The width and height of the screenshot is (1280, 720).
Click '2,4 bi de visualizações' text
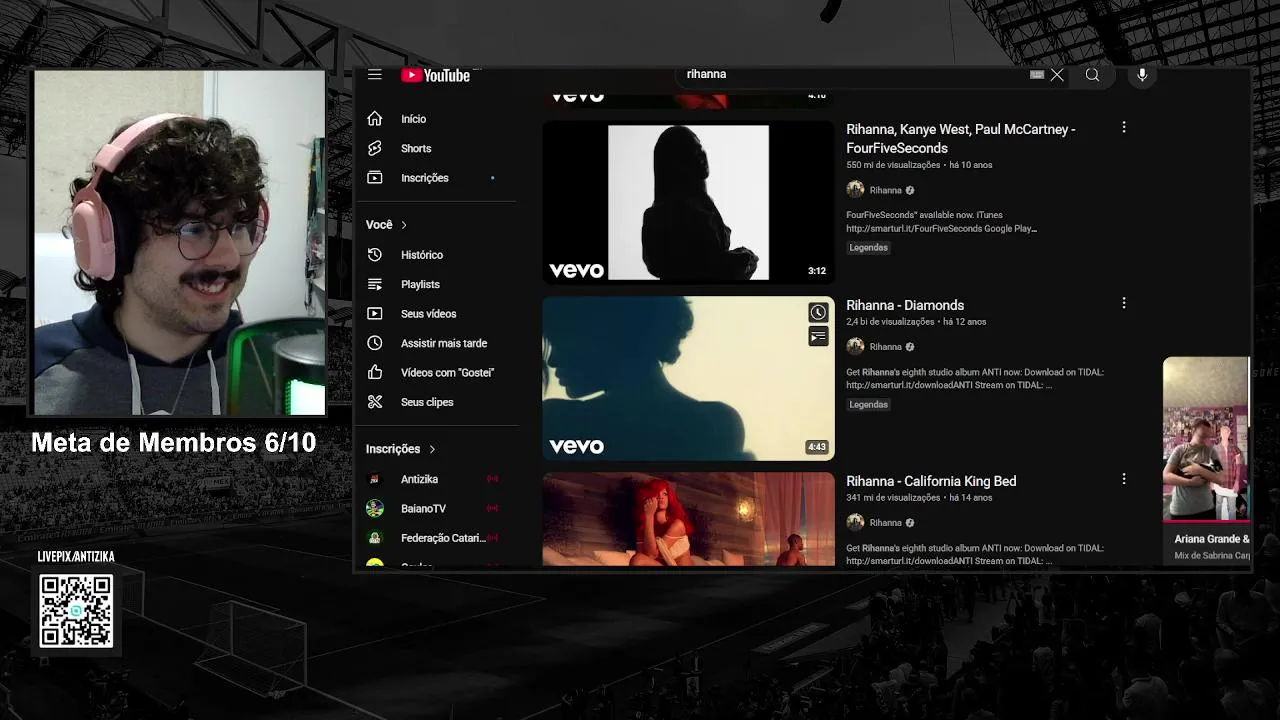pos(890,322)
